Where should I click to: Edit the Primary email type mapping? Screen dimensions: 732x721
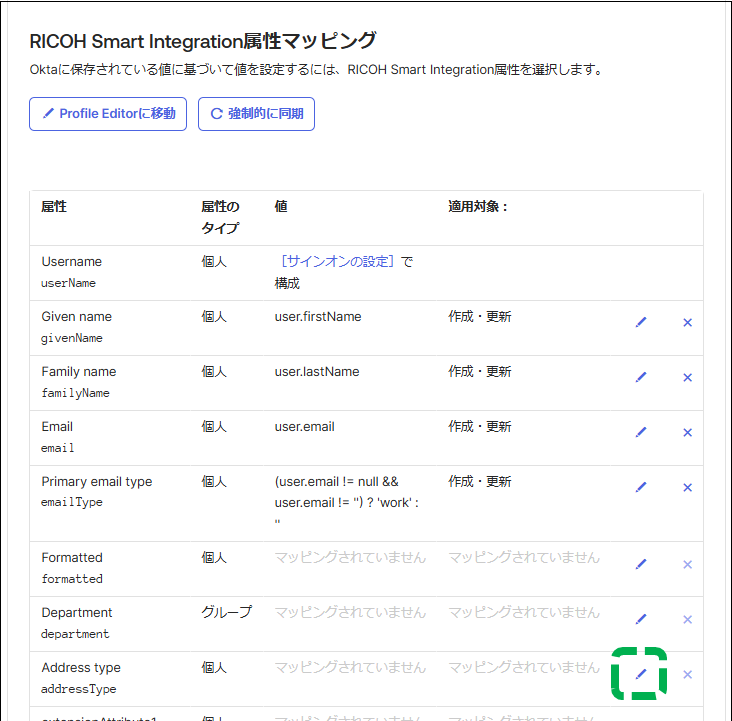(x=641, y=488)
